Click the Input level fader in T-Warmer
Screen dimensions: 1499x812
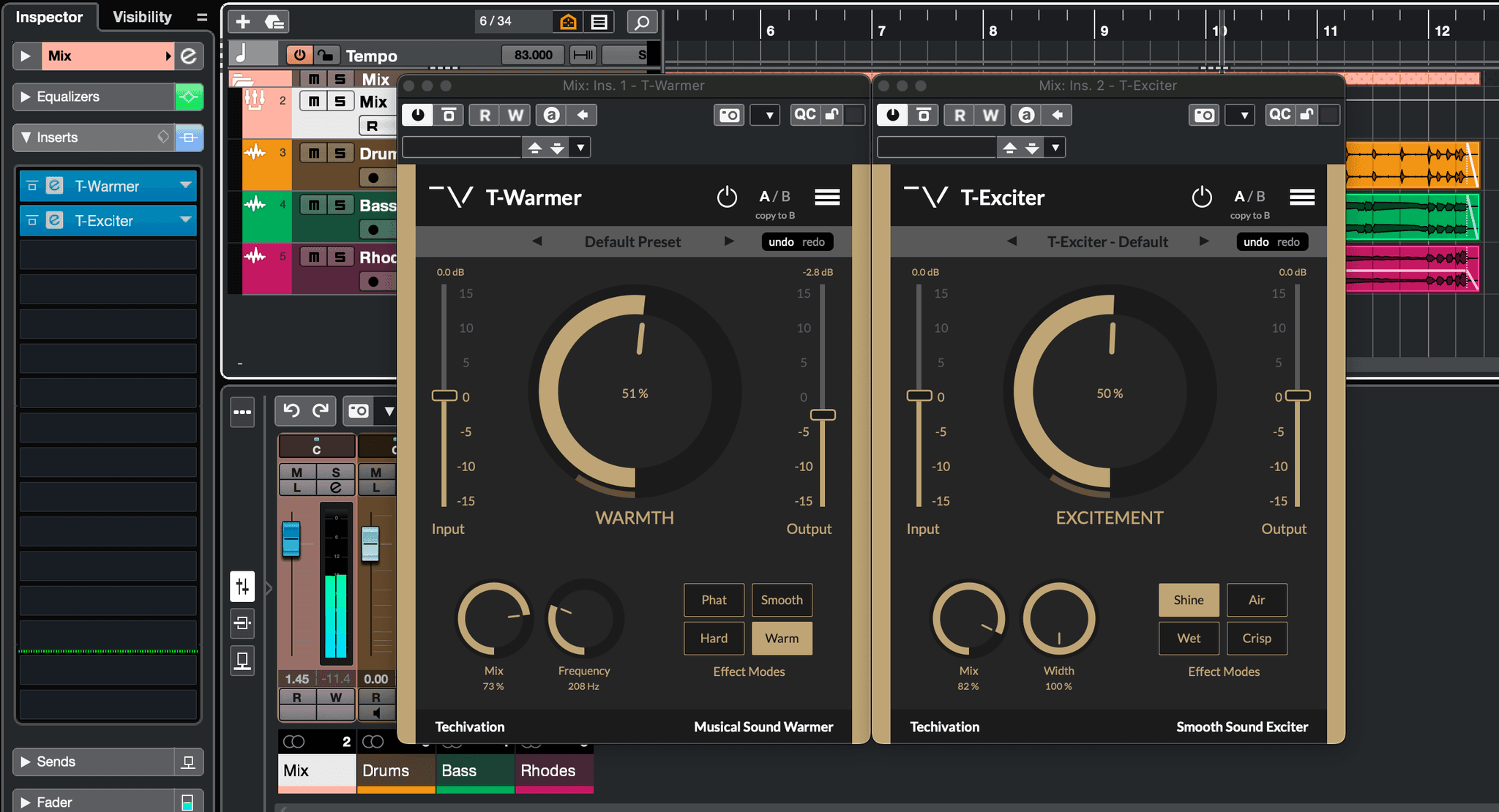point(444,396)
